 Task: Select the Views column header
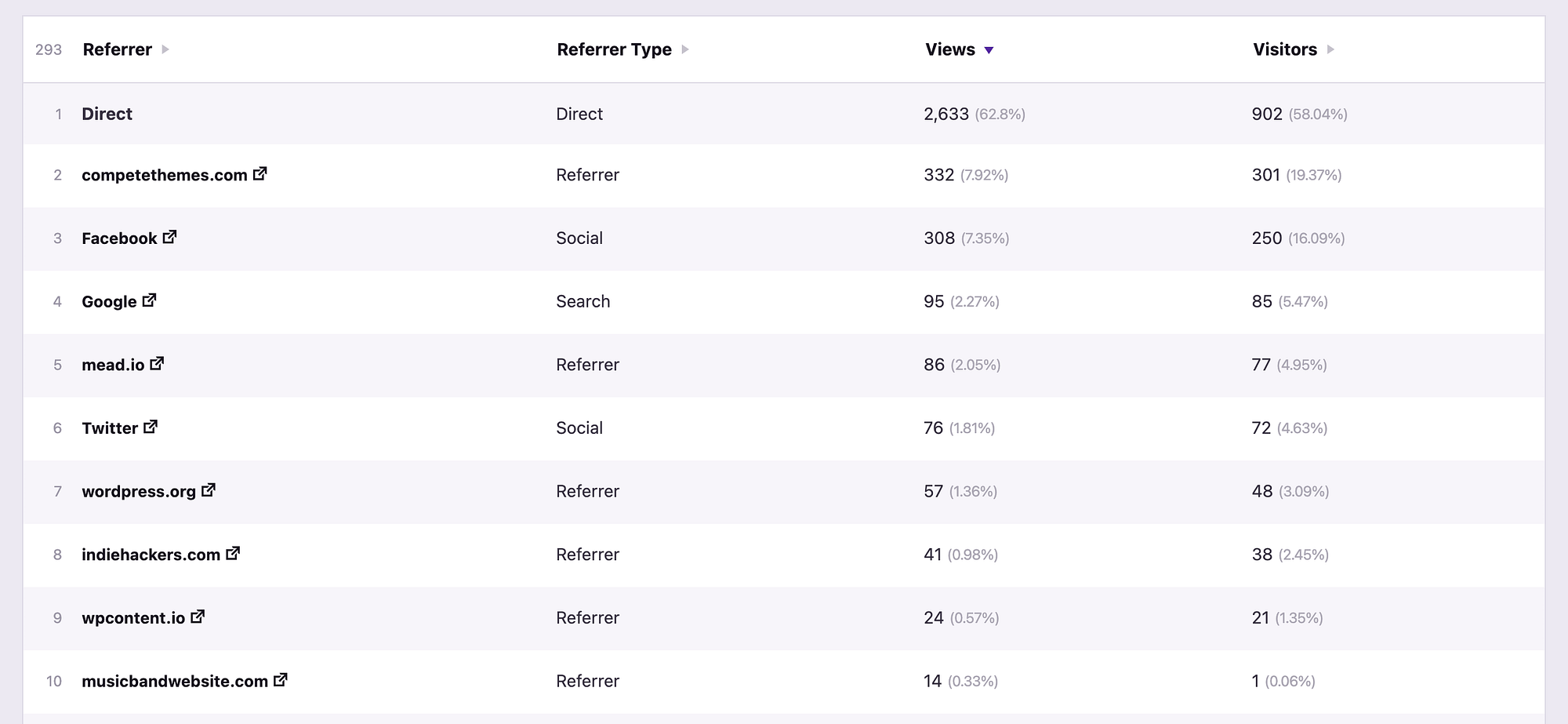point(950,49)
